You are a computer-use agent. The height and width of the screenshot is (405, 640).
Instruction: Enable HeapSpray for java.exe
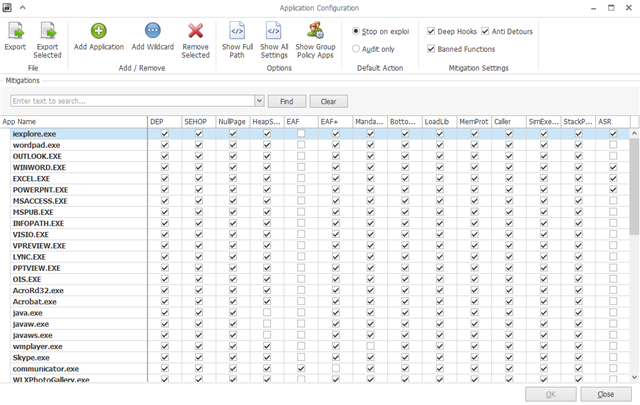(x=267, y=312)
